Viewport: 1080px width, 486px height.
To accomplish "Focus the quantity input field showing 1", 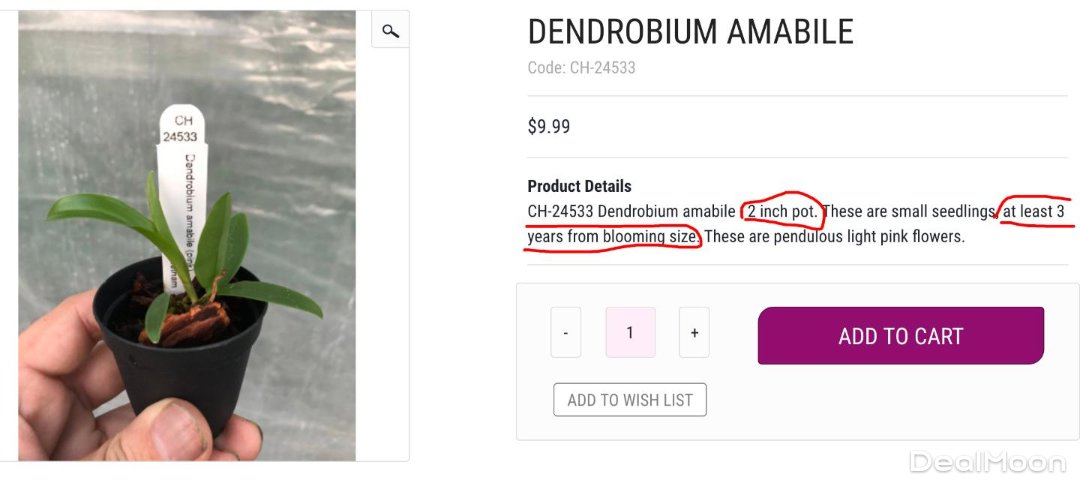I will [x=630, y=333].
